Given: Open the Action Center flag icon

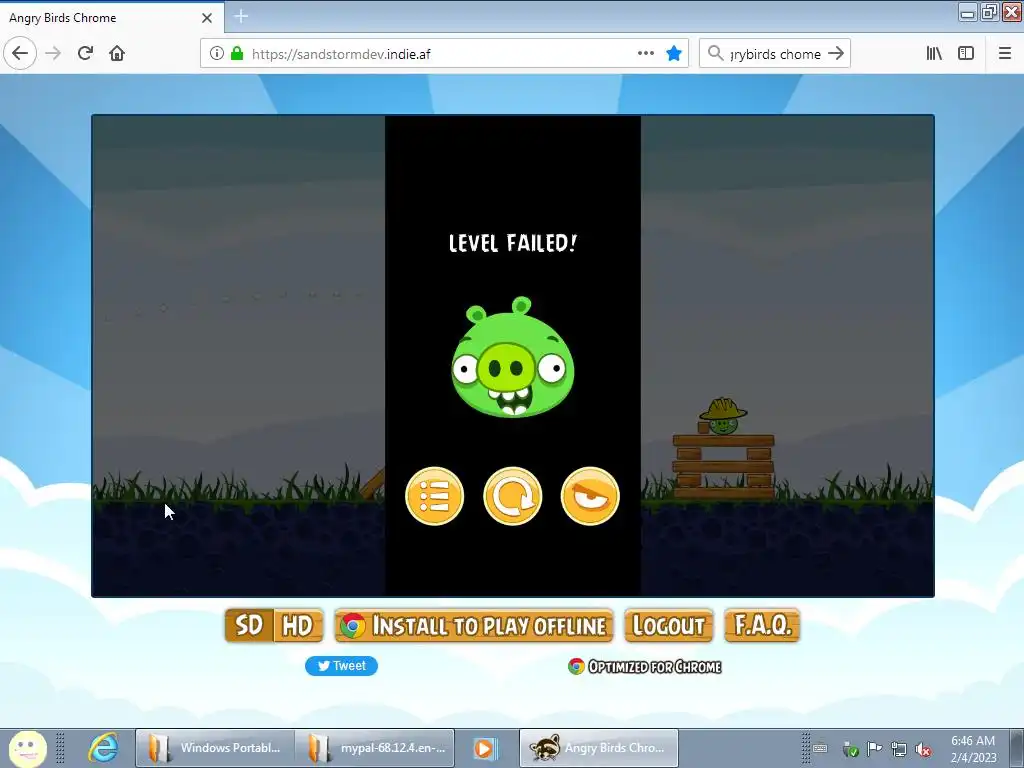Looking at the screenshot, I should 874,748.
